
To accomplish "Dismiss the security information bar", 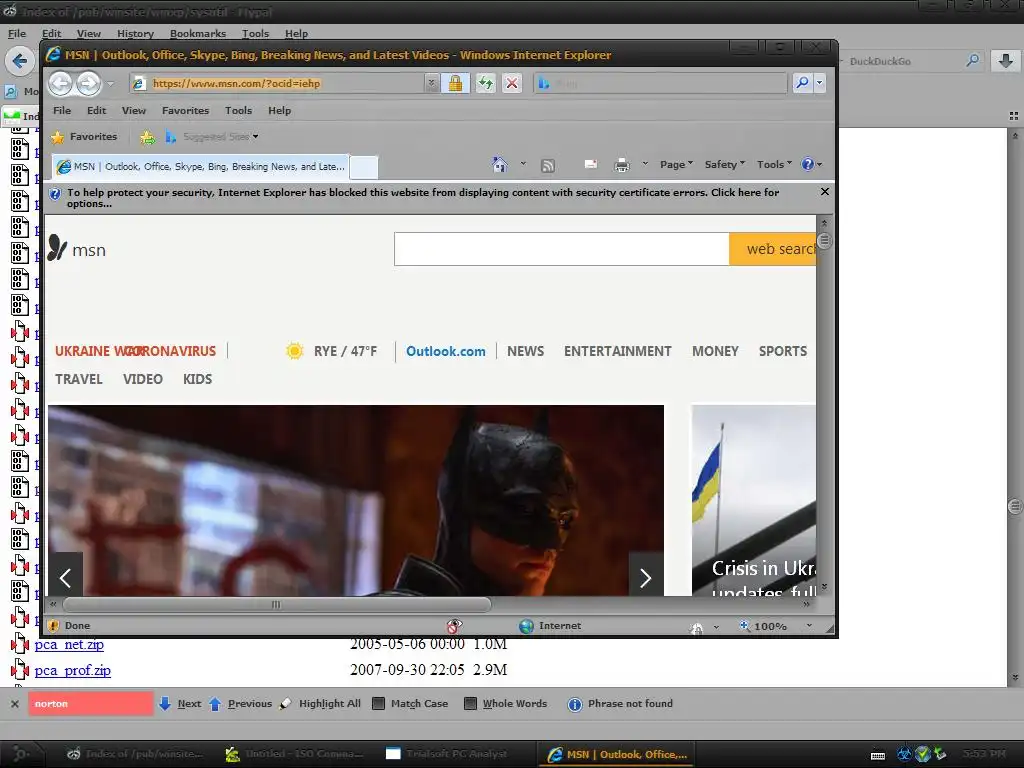I will click(x=825, y=191).
